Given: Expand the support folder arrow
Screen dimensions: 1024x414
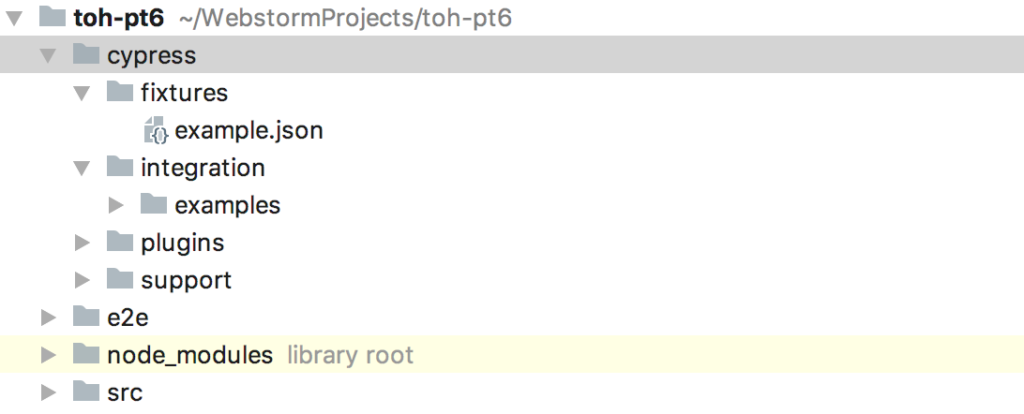Looking at the screenshot, I should [82, 279].
